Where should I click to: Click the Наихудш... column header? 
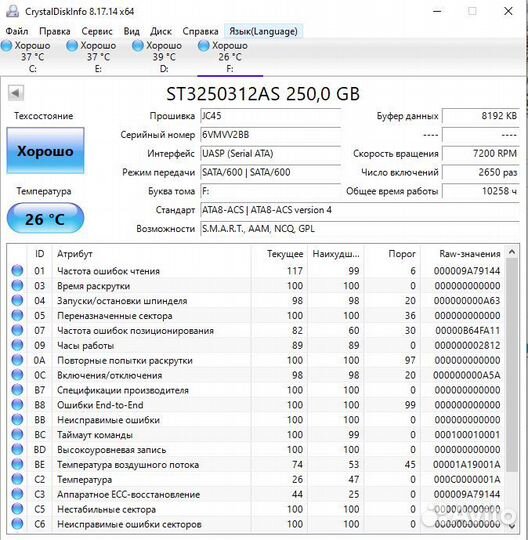pos(336,254)
